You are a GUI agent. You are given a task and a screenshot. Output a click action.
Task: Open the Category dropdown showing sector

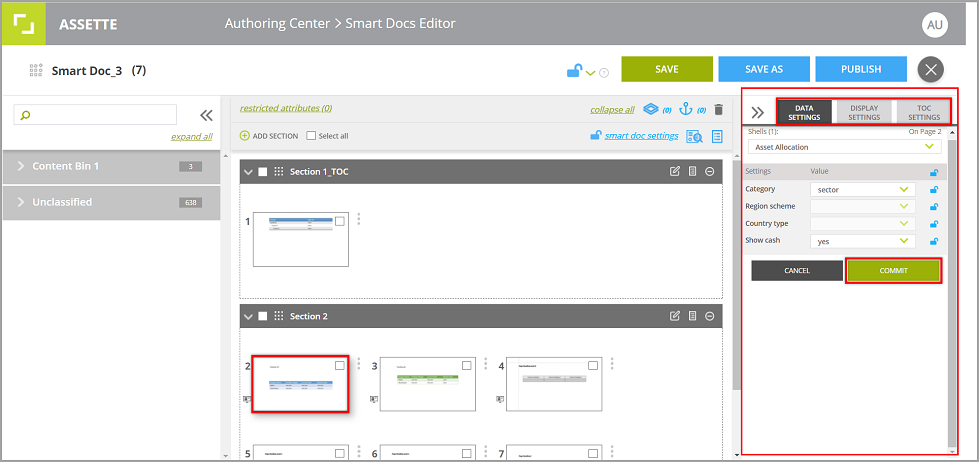tap(863, 189)
